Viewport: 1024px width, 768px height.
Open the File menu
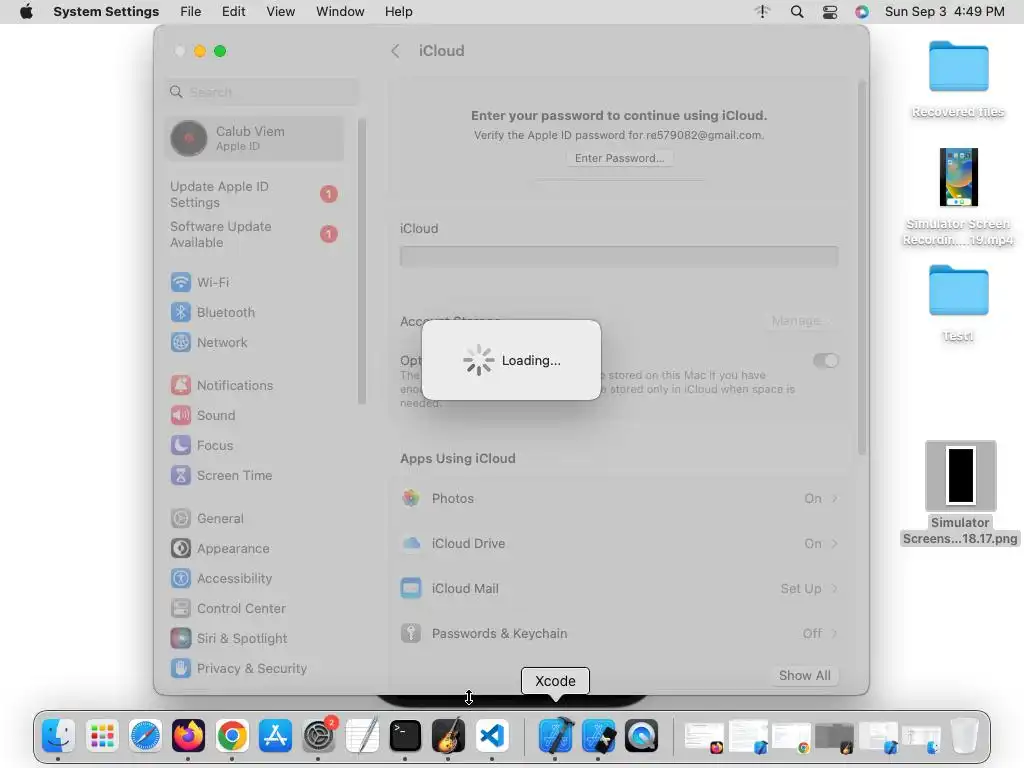point(191,12)
